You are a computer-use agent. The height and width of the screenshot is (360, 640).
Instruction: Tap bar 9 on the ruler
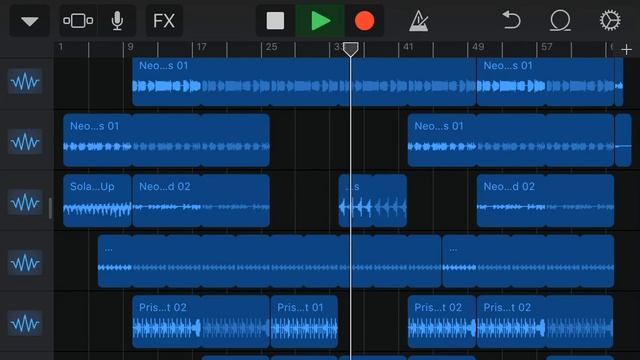click(x=130, y=47)
